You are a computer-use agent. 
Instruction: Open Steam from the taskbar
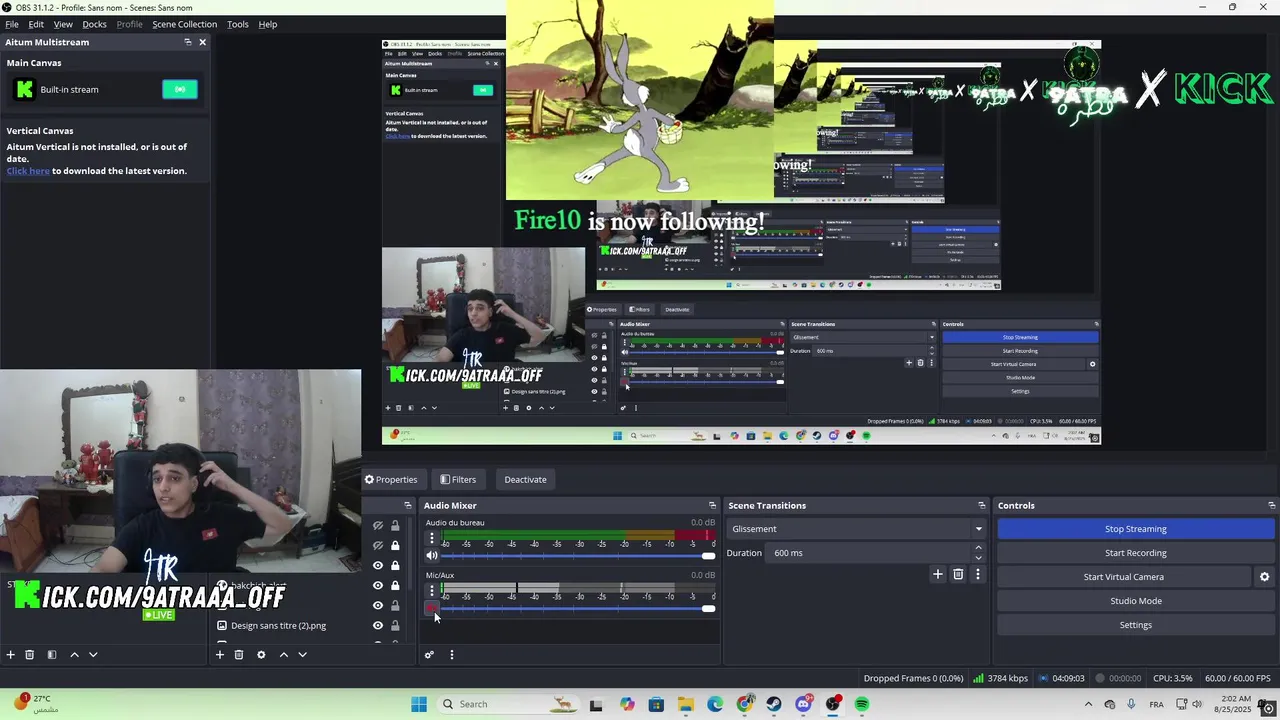tap(774, 704)
